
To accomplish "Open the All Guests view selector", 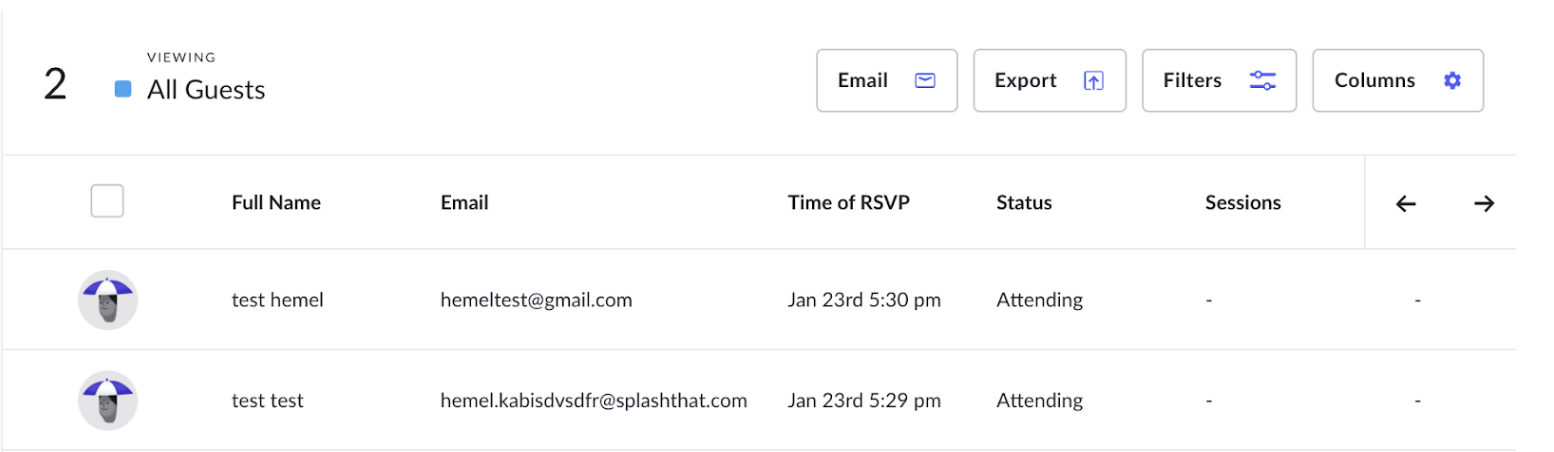I will (206, 90).
